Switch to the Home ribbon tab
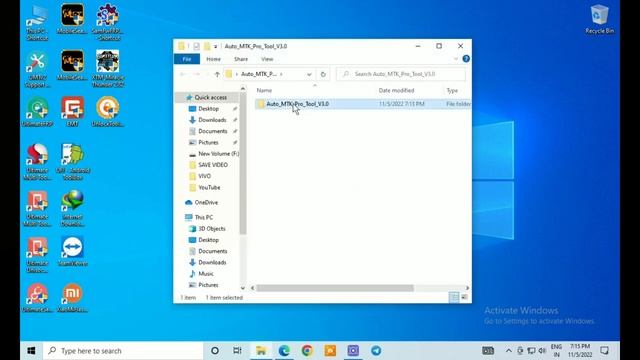 213,59
